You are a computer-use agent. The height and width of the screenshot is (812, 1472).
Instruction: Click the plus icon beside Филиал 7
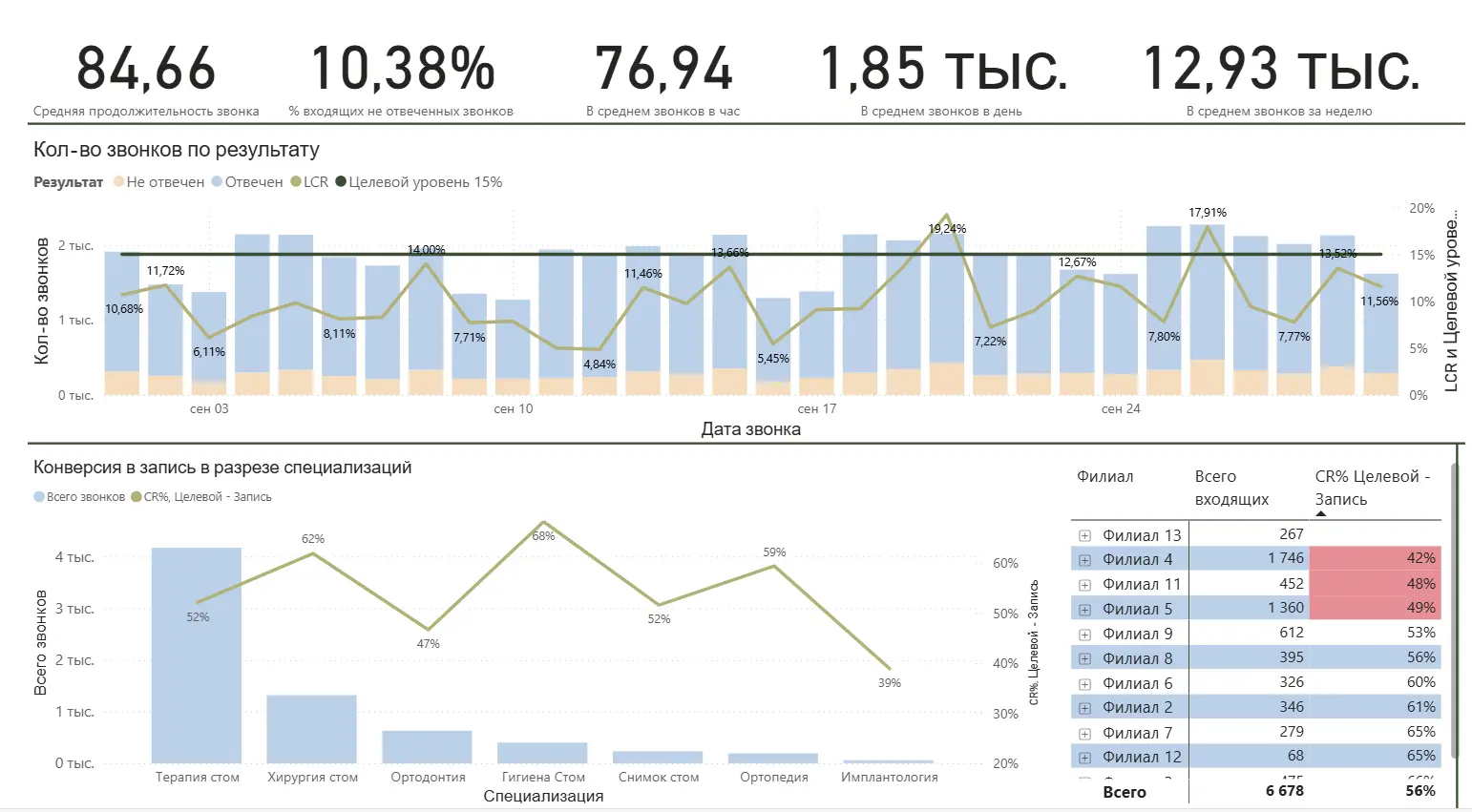[x=1084, y=734]
